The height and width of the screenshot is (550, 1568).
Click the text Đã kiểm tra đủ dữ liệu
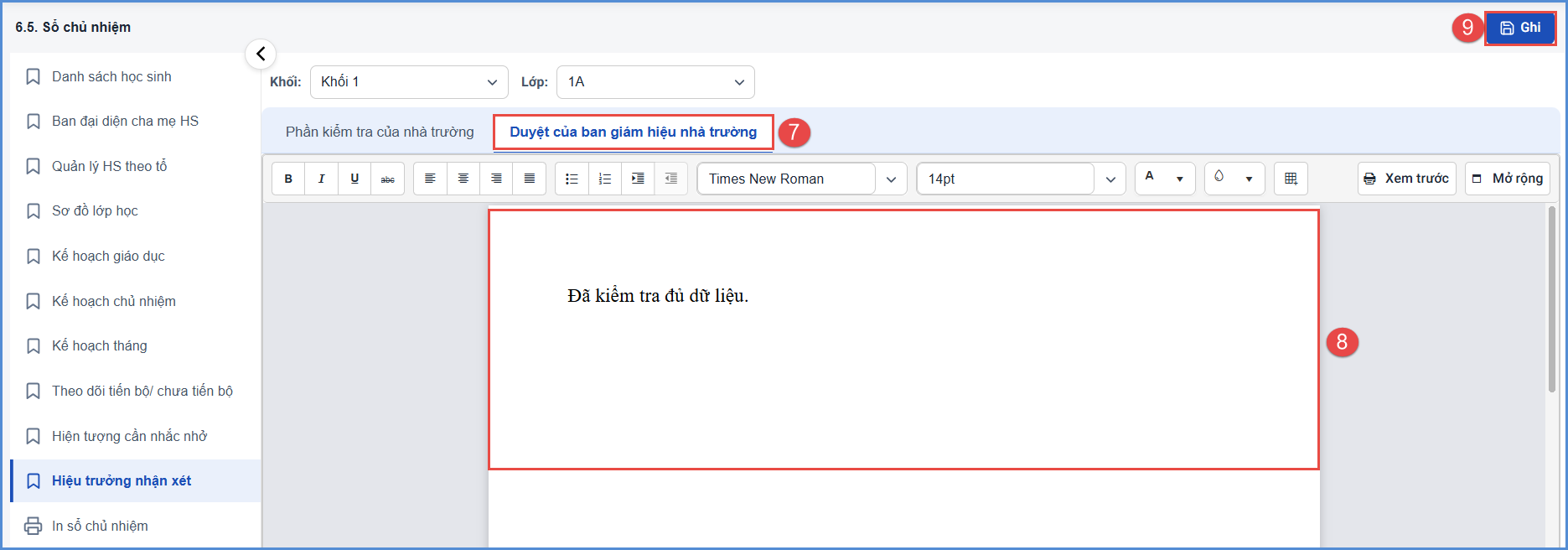658,296
